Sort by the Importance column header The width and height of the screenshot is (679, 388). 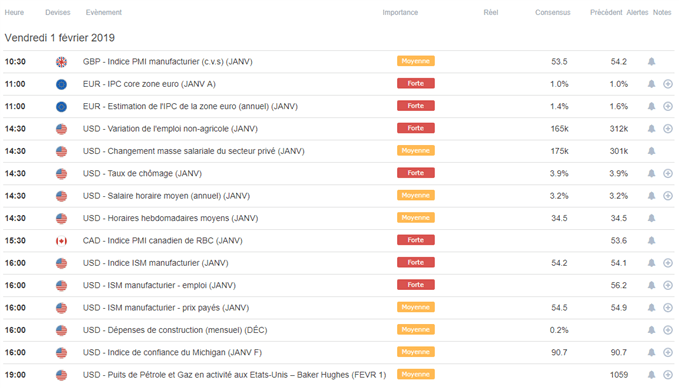[400, 13]
